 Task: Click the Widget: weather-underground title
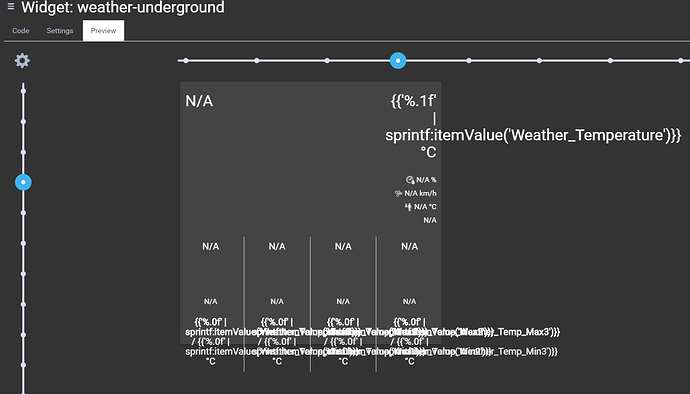[123, 7]
